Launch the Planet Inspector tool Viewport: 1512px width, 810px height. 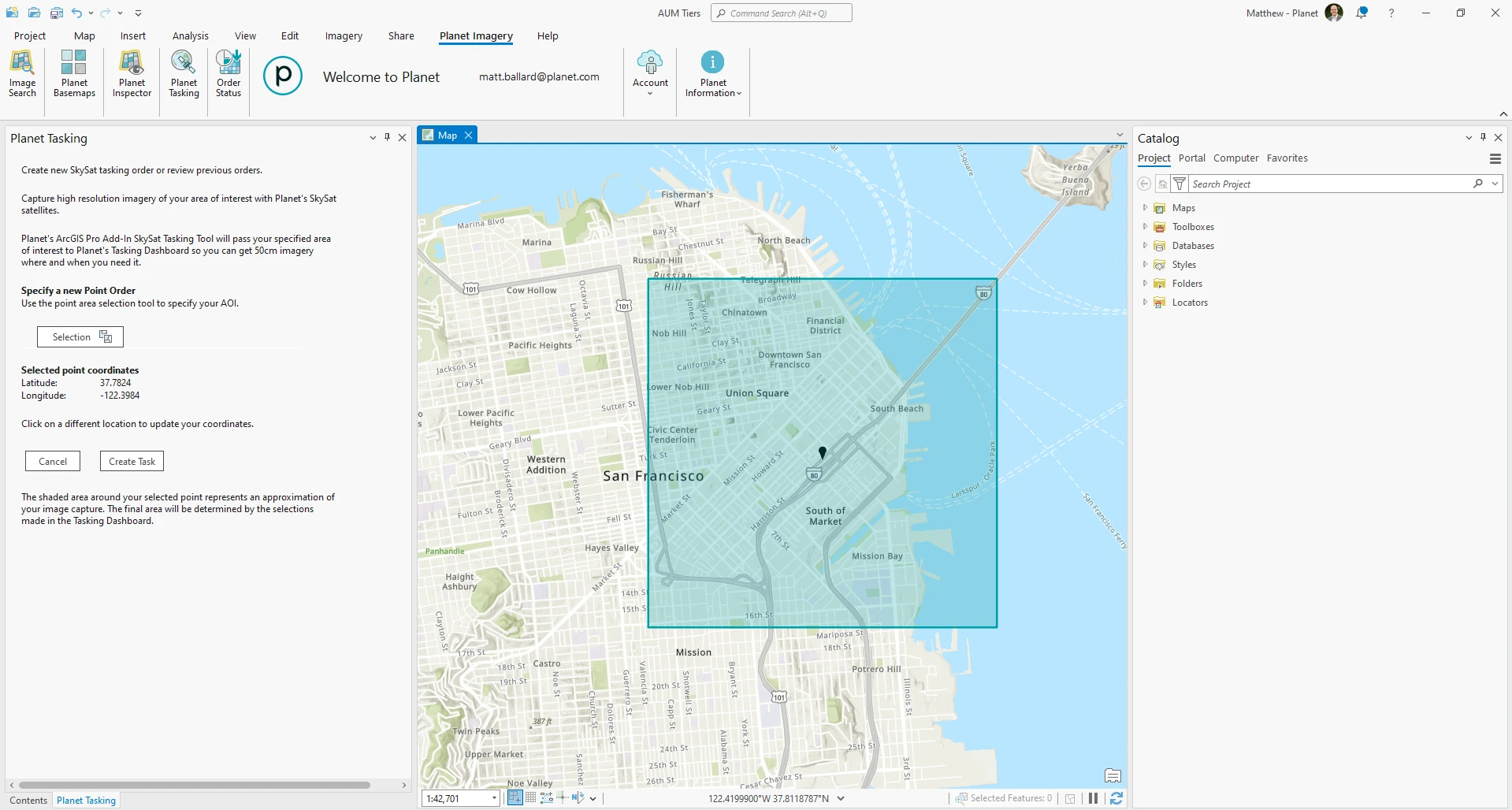coord(132,73)
